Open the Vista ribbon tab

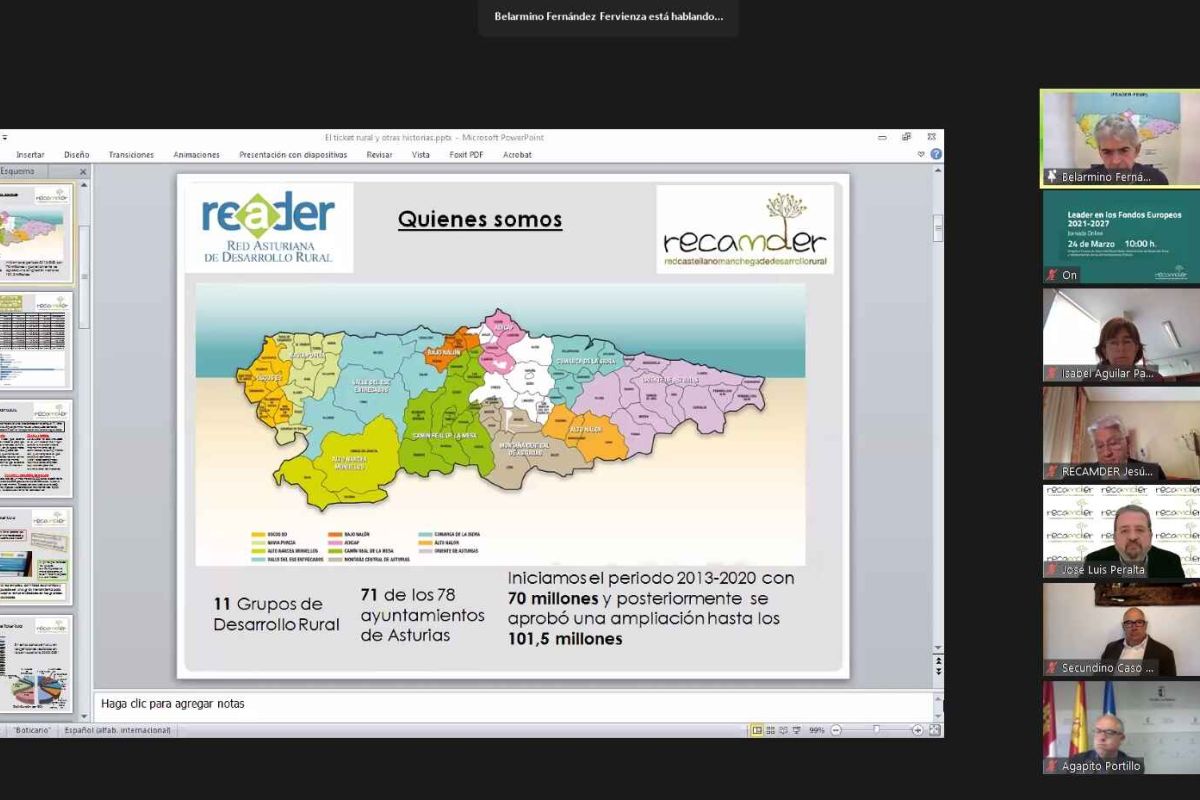point(421,155)
